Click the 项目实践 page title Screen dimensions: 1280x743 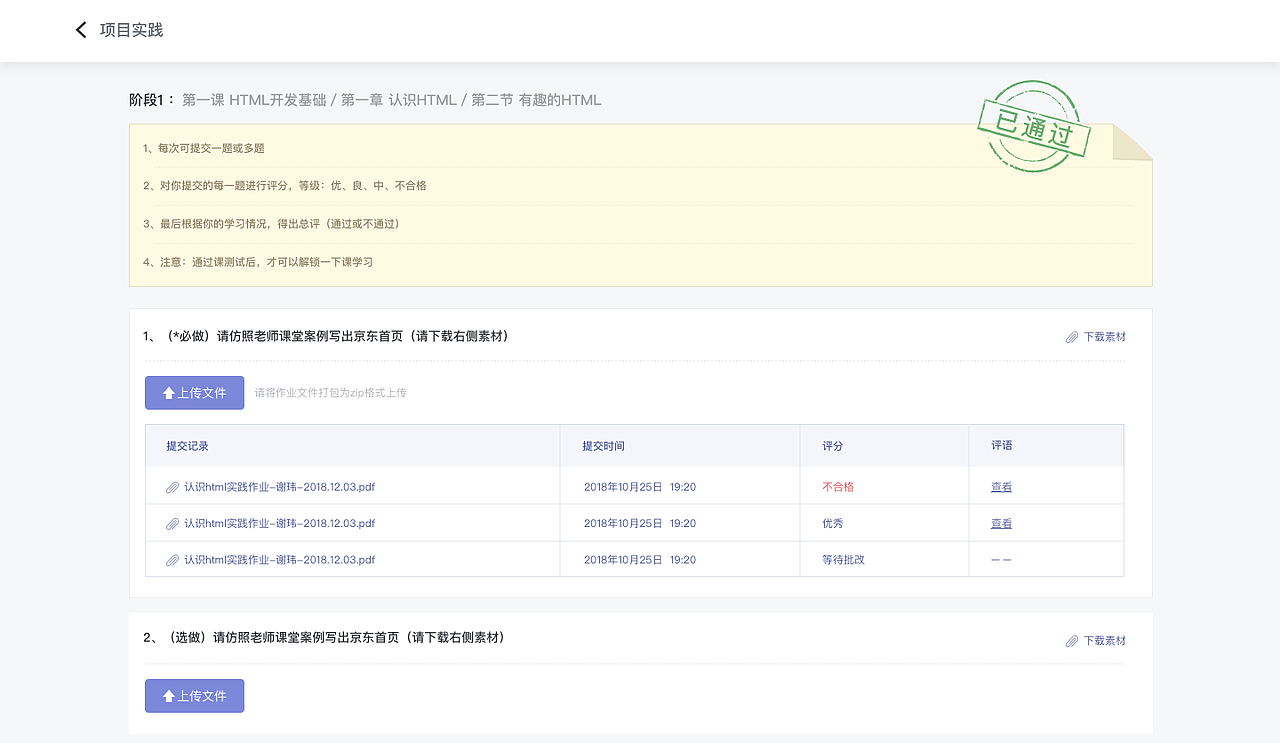[x=131, y=30]
